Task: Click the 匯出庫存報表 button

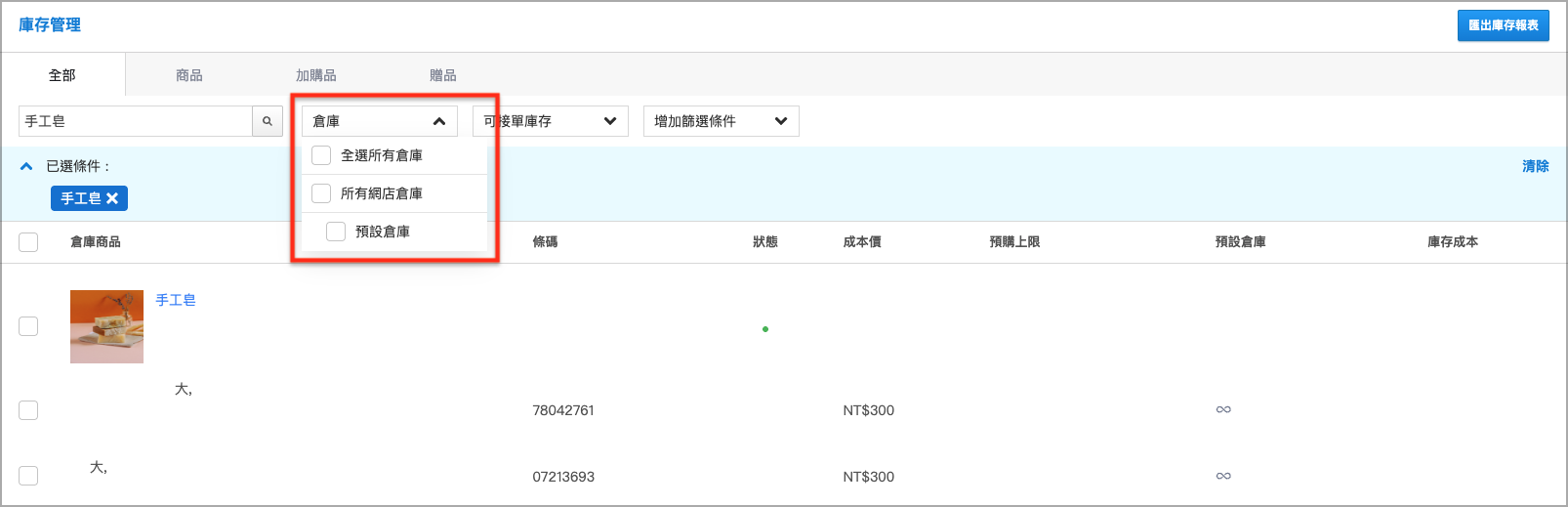Action: point(1504,25)
